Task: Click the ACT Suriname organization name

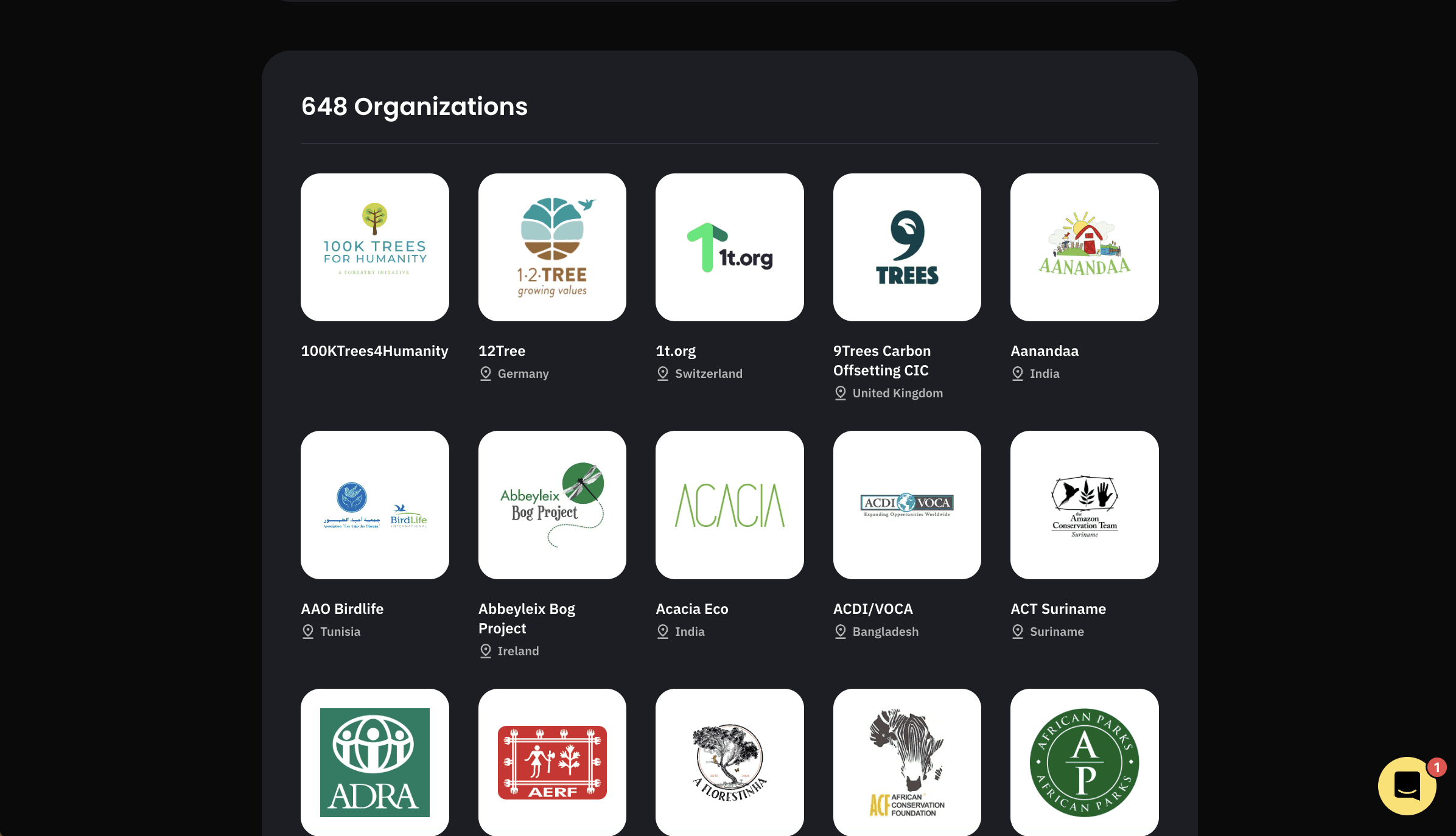Action: coord(1059,609)
